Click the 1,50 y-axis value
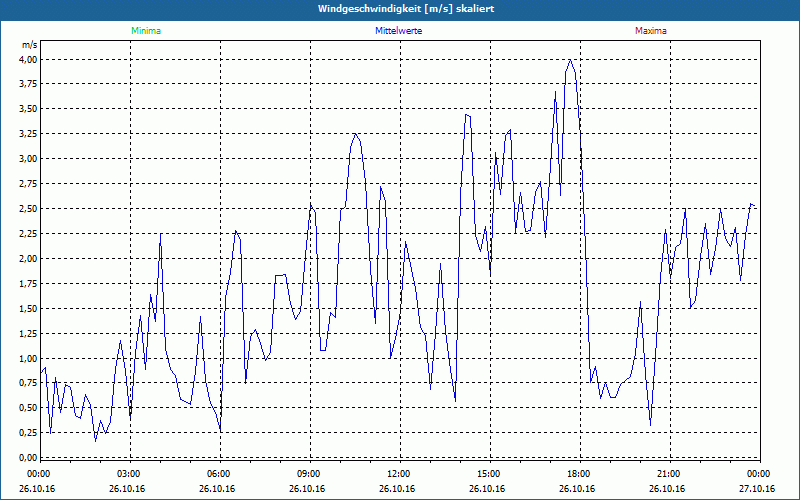Screen dimensions: 800x500 point(29,309)
